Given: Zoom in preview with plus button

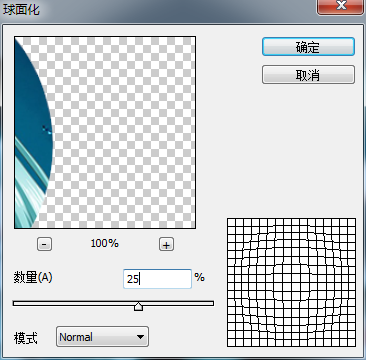Looking at the screenshot, I should click(166, 244).
